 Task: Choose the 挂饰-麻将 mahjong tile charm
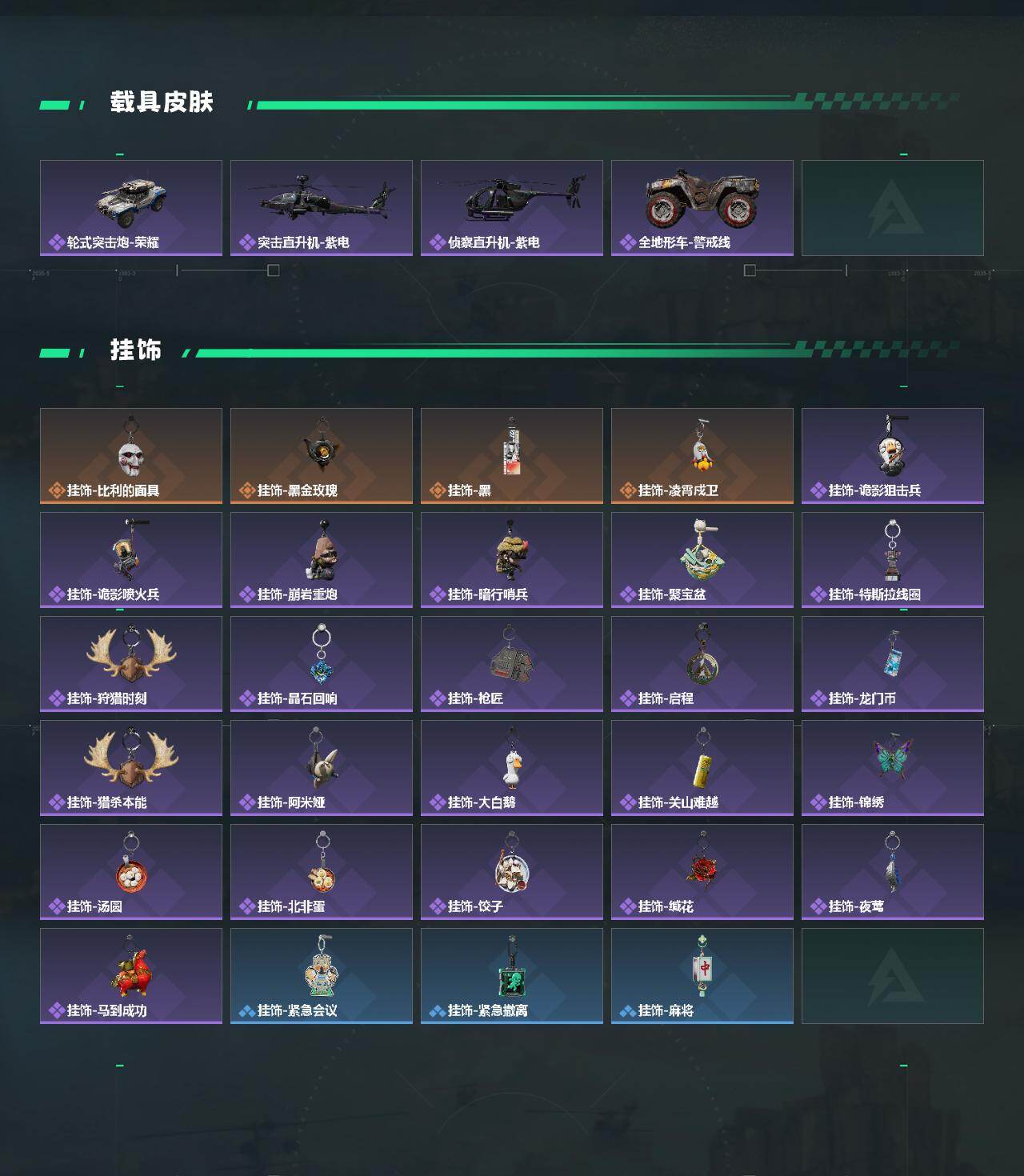[702, 976]
